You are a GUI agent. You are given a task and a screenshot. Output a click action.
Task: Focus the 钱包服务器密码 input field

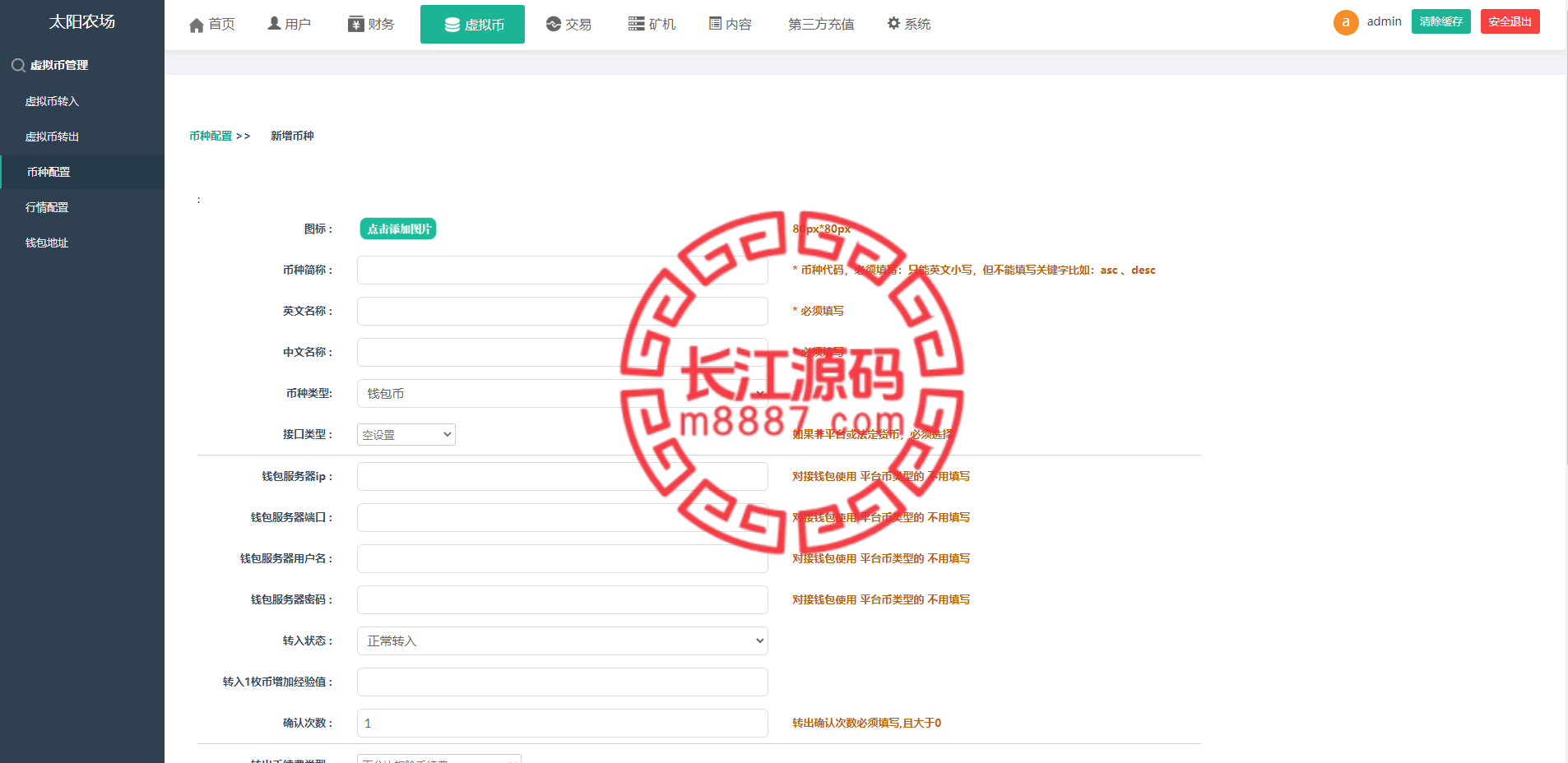(563, 599)
